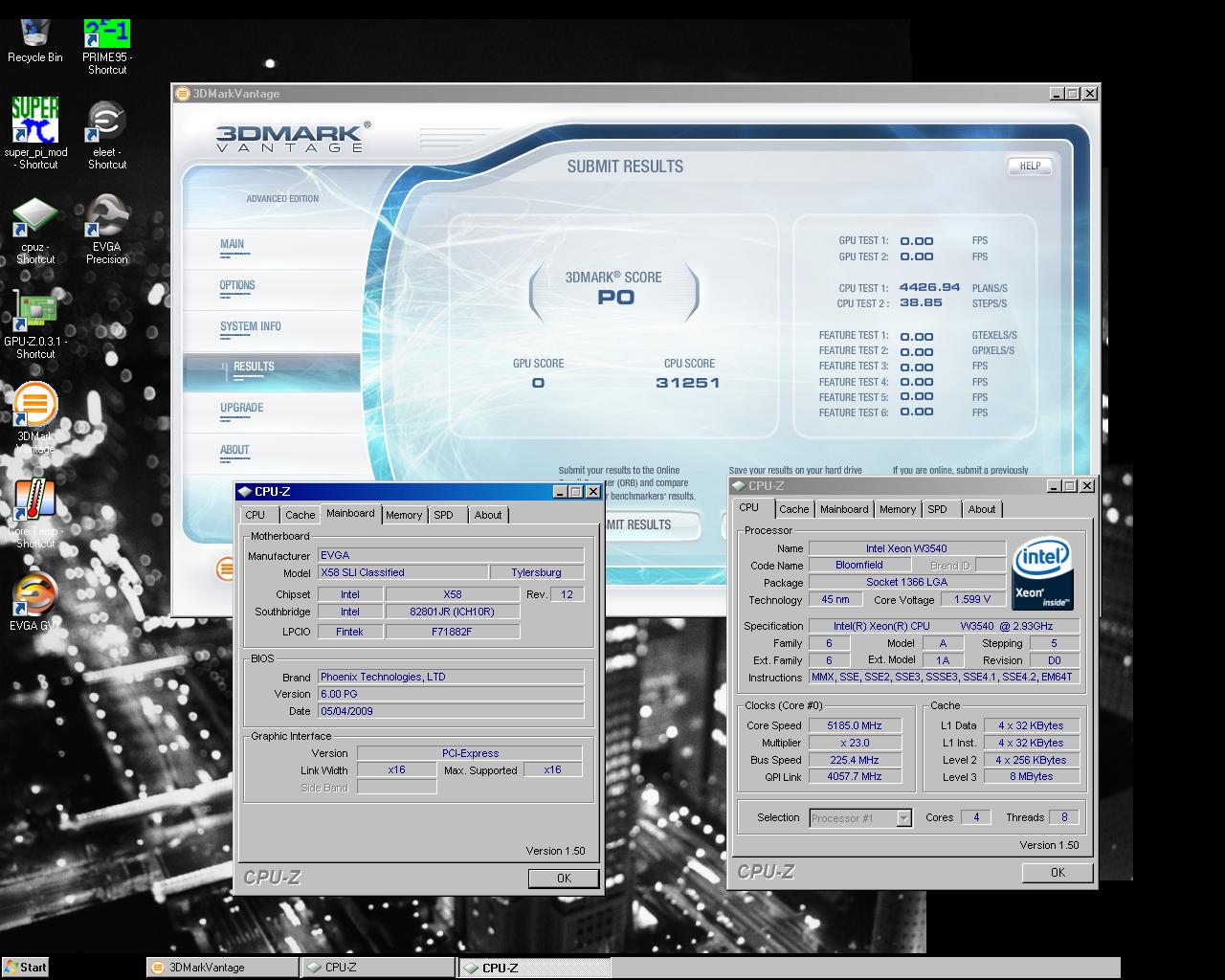Viewport: 1225px width, 980px height.
Task: Click the X58 SLI Classified model field
Action: tap(401, 572)
